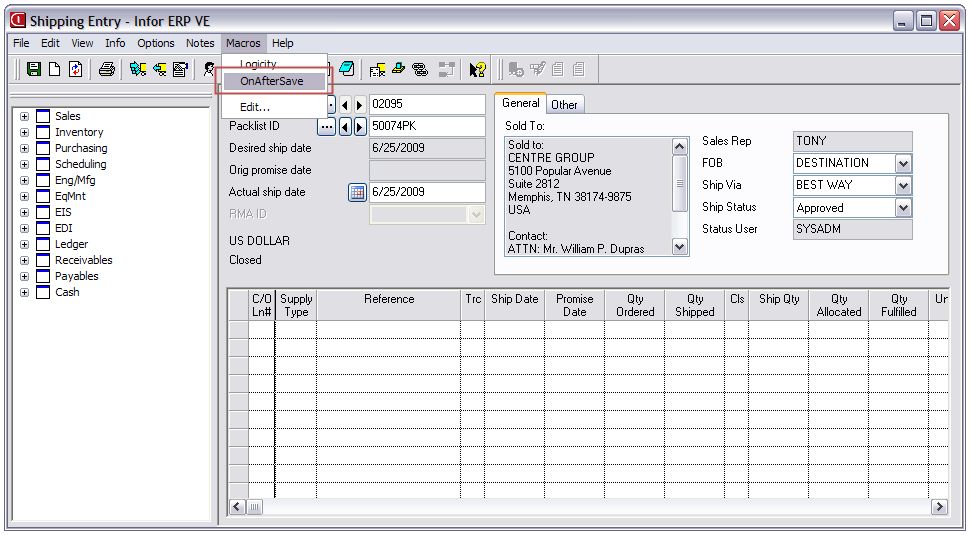Image resolution: width=972 pixels, height=535 pixels.
Task: Click the ship-arrow icon right of the printer
Action: 138,69
